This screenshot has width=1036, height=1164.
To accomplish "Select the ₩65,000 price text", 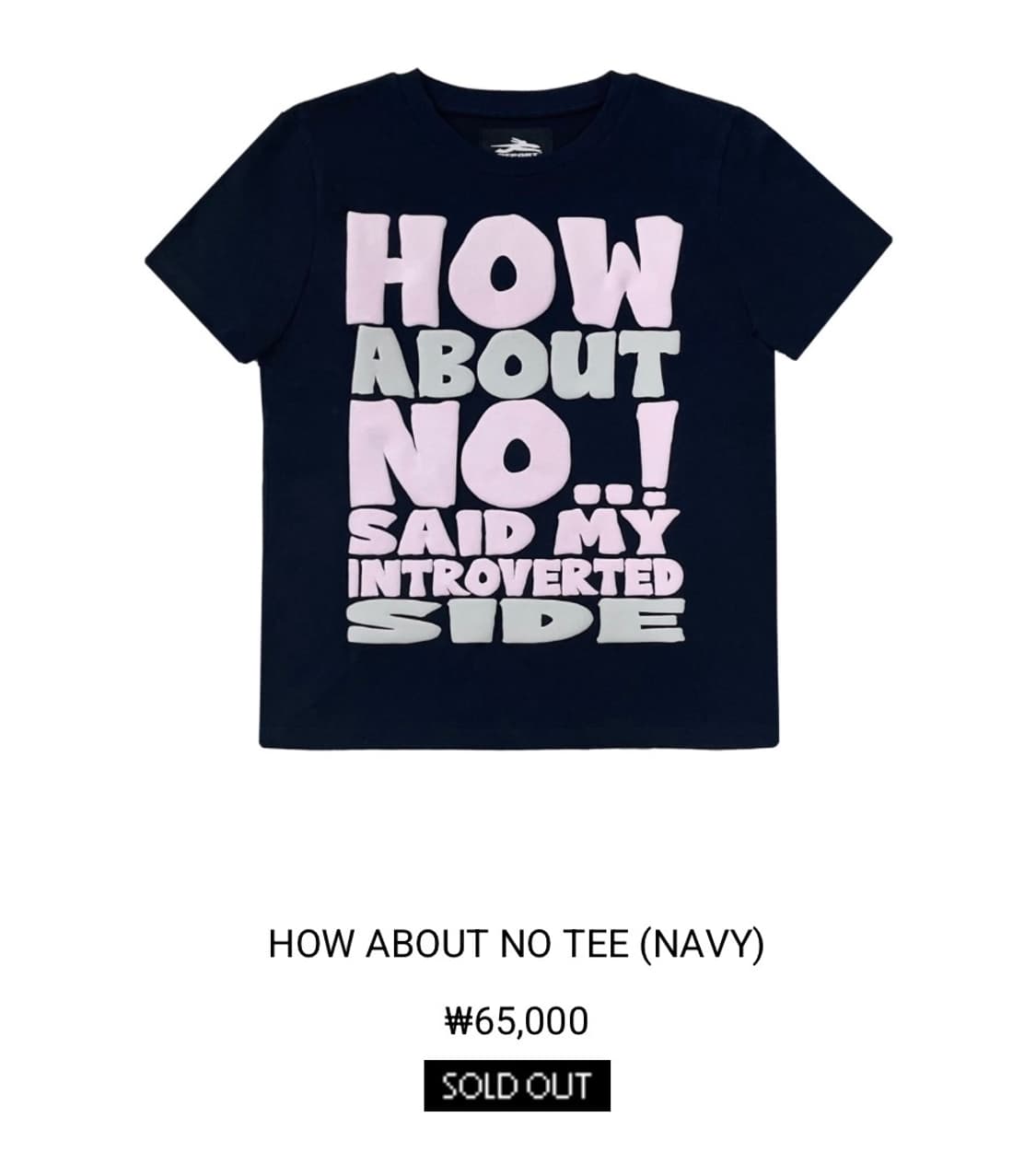I will 516,1020.
